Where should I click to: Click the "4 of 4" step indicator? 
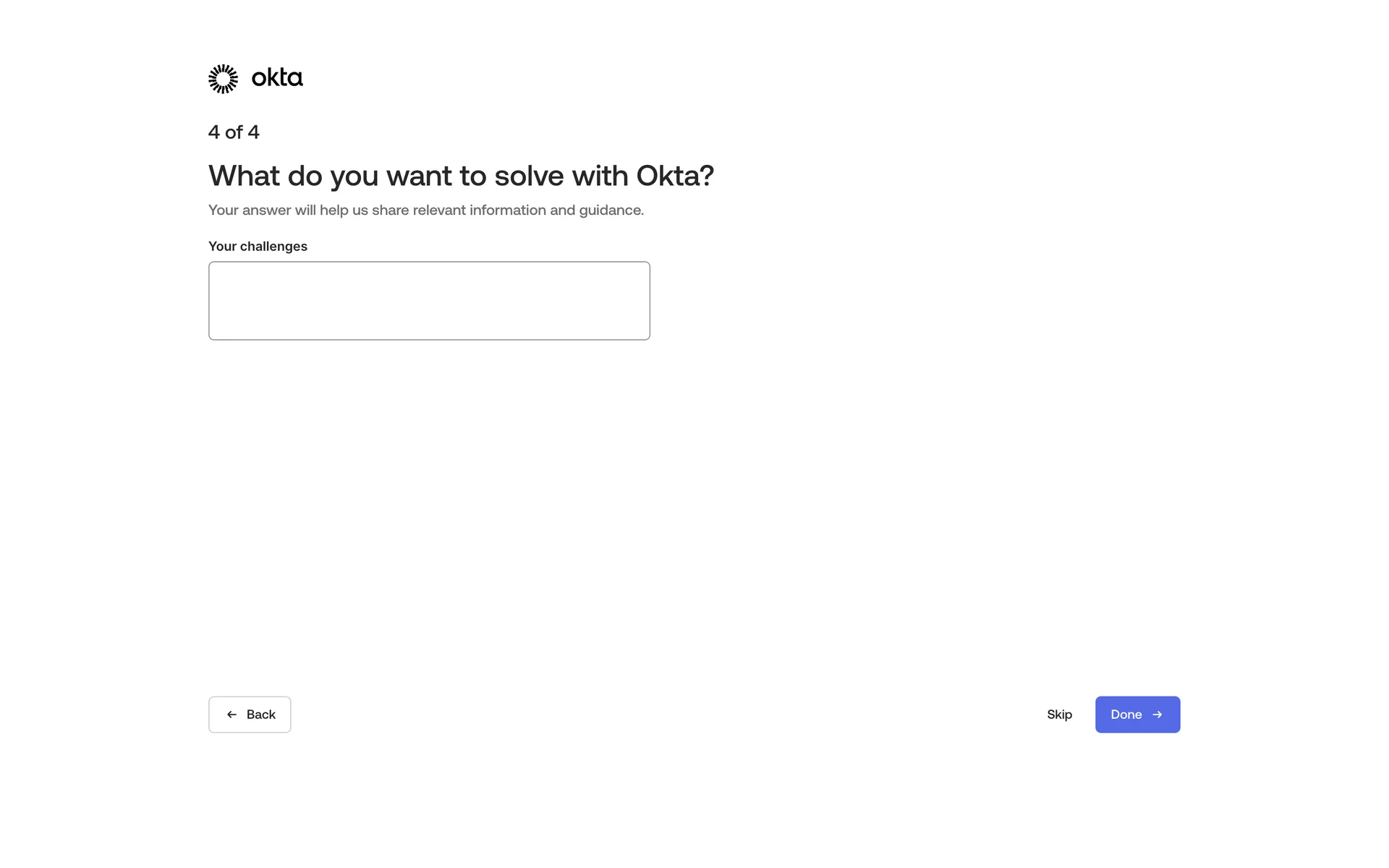point(234,132)
